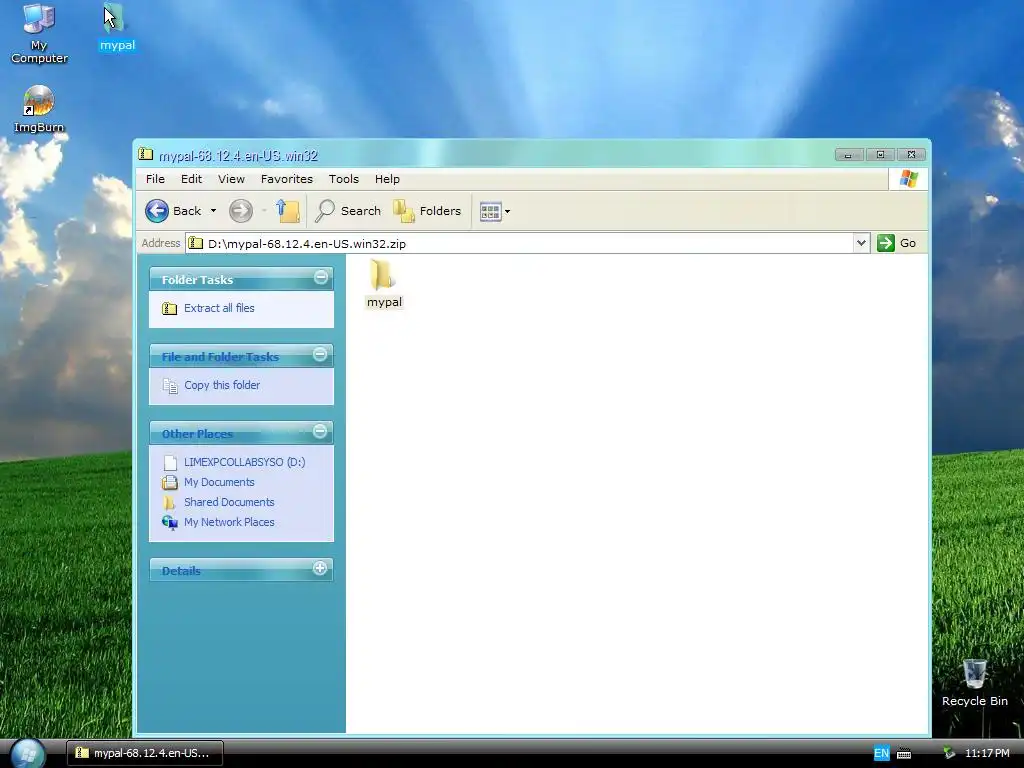
Task: Select the ImgBurn desktop shortcut
Action: [39, 109]
